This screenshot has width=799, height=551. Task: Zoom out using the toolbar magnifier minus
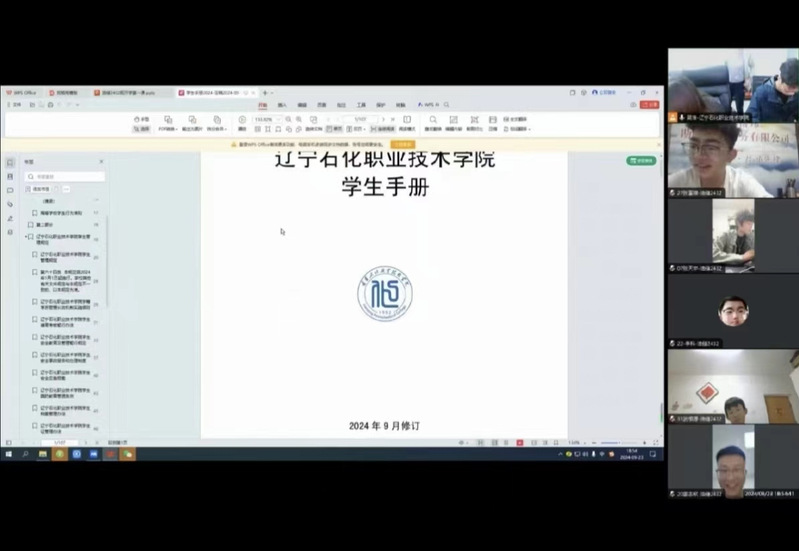pyautogui.click(x=288, y=119)
